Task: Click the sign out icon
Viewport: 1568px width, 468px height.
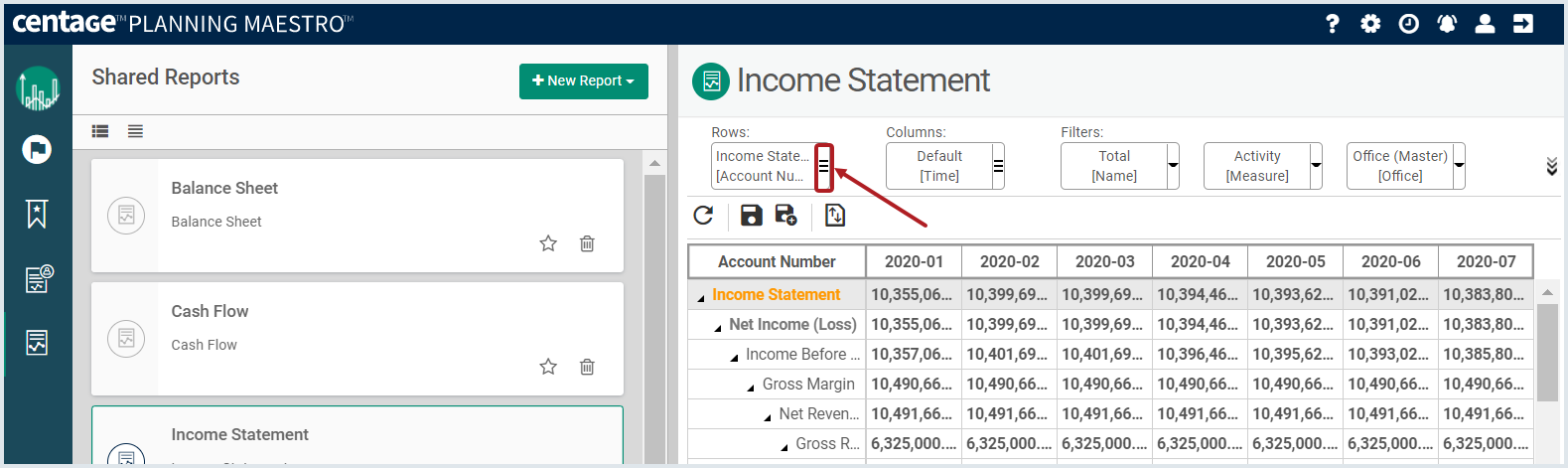Action: pos(1523,24)
